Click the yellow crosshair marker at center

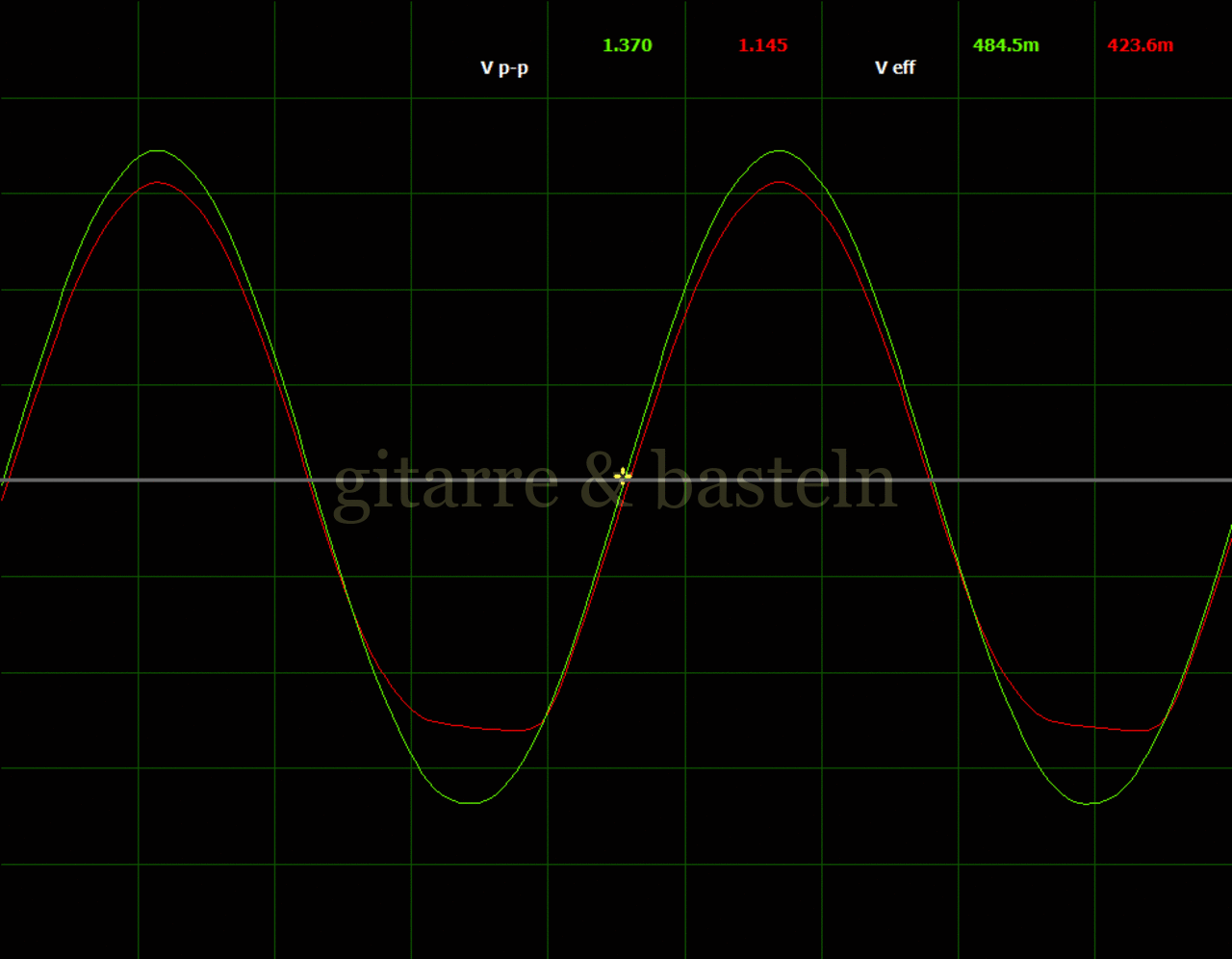click(623, 475)
